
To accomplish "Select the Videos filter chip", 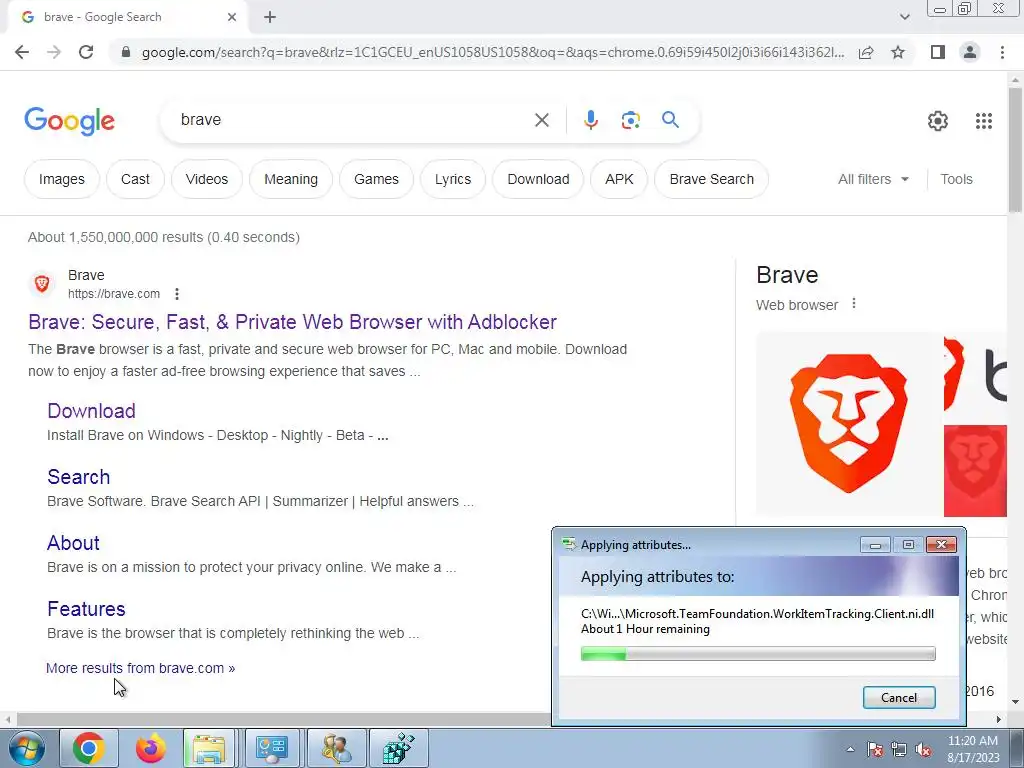I will pyautogui.click(x=206, y=179).
